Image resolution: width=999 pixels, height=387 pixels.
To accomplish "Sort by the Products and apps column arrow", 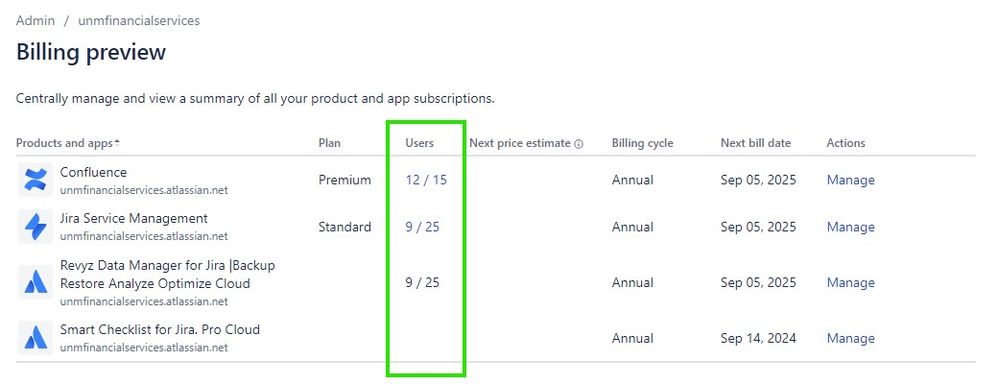I will coord(117,143).
